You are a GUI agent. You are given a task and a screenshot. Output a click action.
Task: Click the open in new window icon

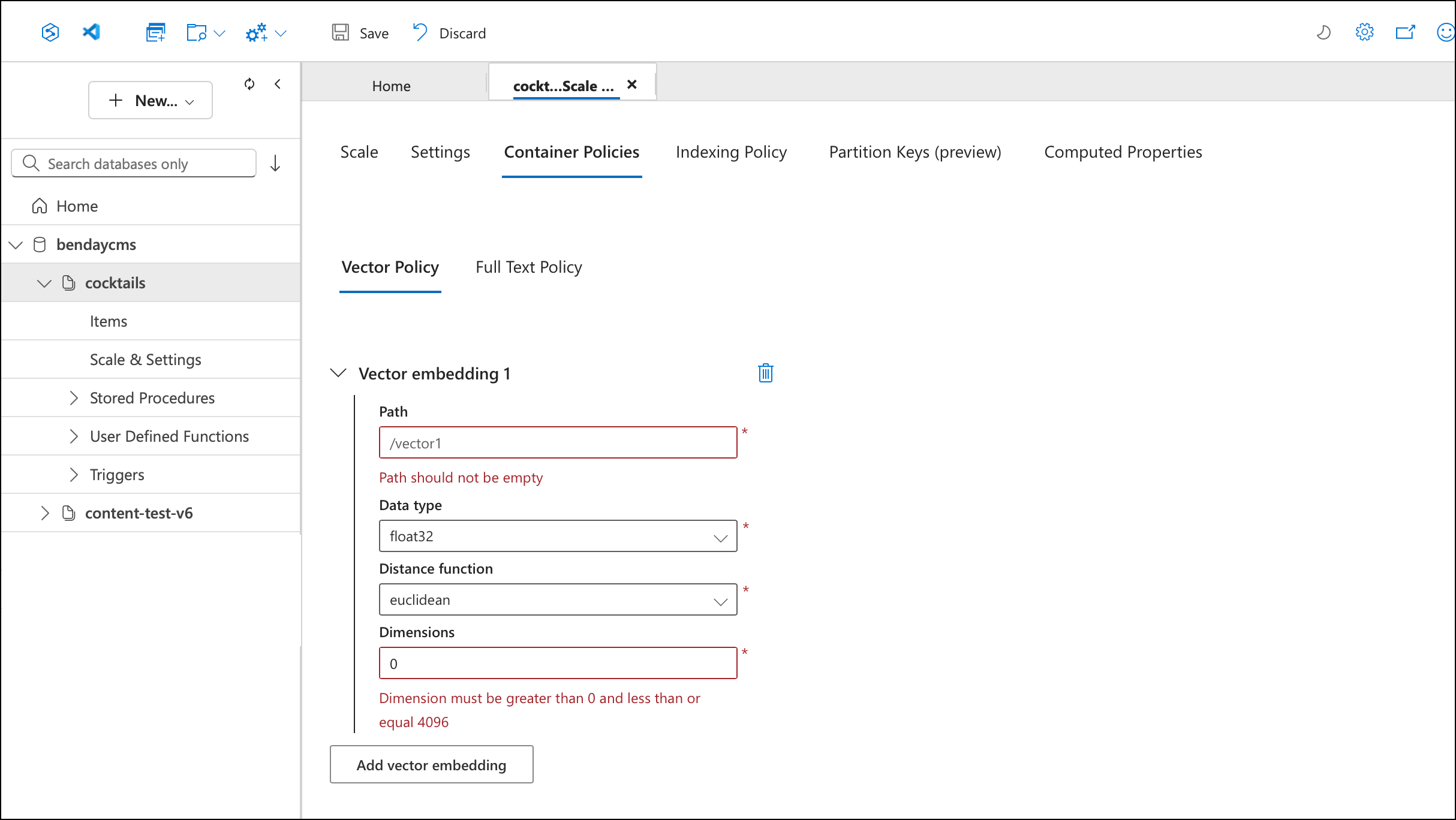tap(1405, 32)
